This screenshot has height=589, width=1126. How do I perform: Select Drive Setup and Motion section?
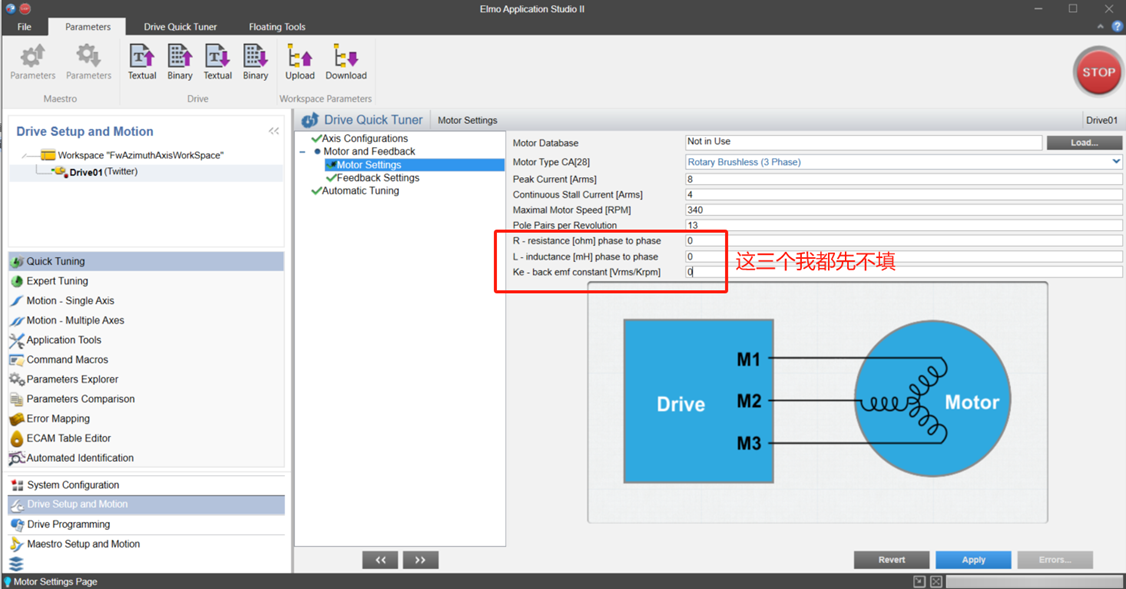tap(146, 504)
